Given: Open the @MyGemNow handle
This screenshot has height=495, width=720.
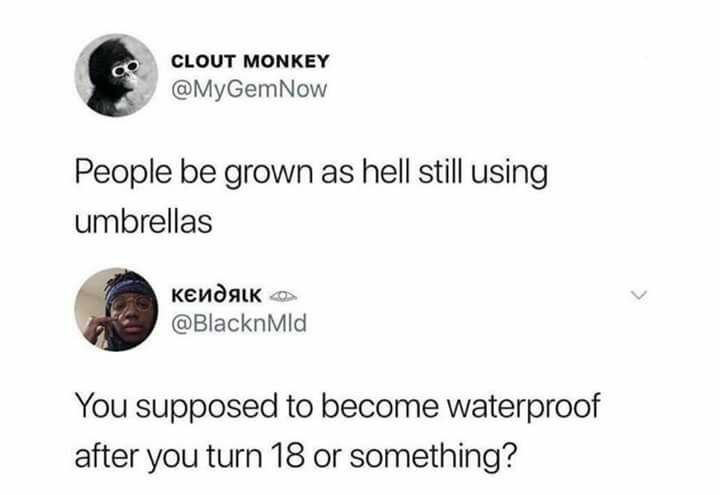Looking at the screenshot, I should pyautogui.click(x=249, y=89).
